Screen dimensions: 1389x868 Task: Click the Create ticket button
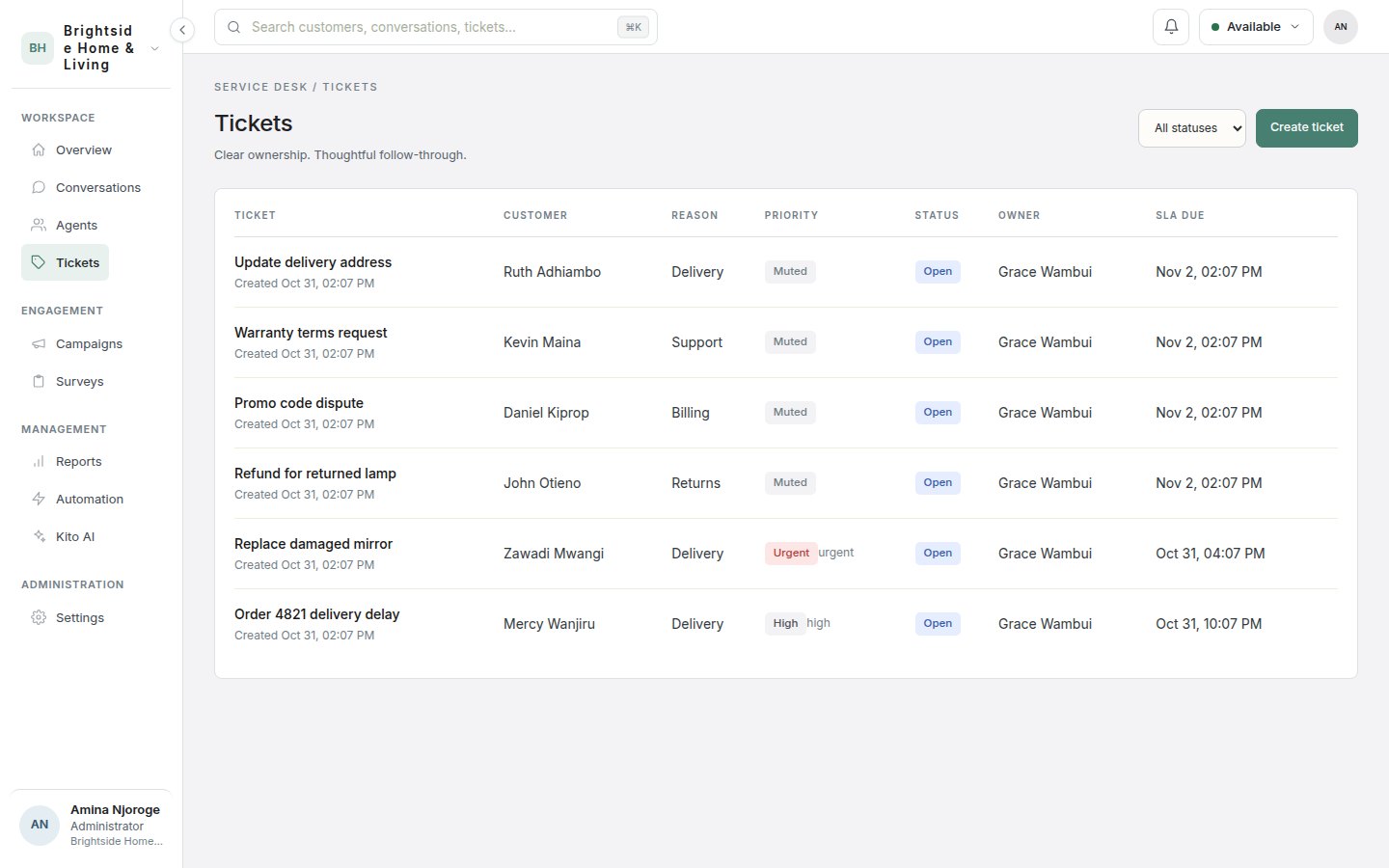pos(1307,128)
